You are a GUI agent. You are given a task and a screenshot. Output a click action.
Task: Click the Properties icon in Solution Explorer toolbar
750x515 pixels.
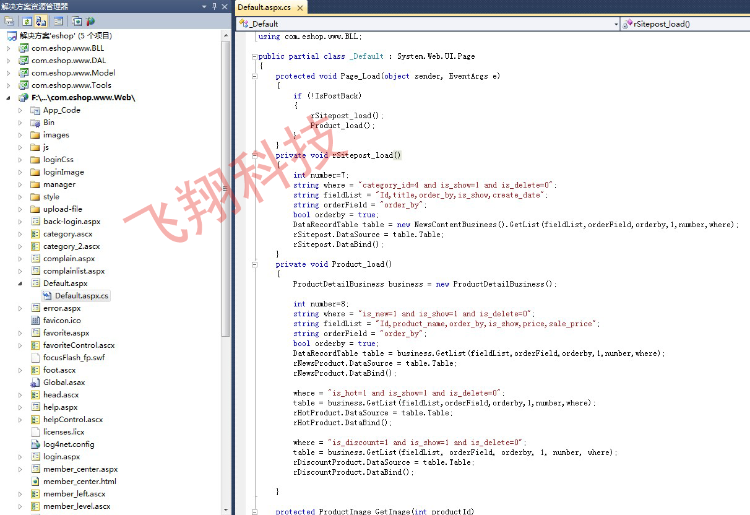click(9, 20)
